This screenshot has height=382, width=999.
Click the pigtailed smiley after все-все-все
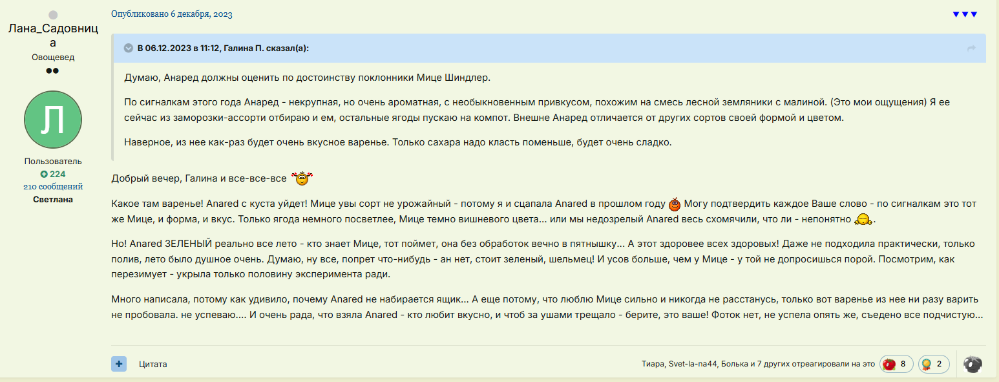click(x=303, y=178)
